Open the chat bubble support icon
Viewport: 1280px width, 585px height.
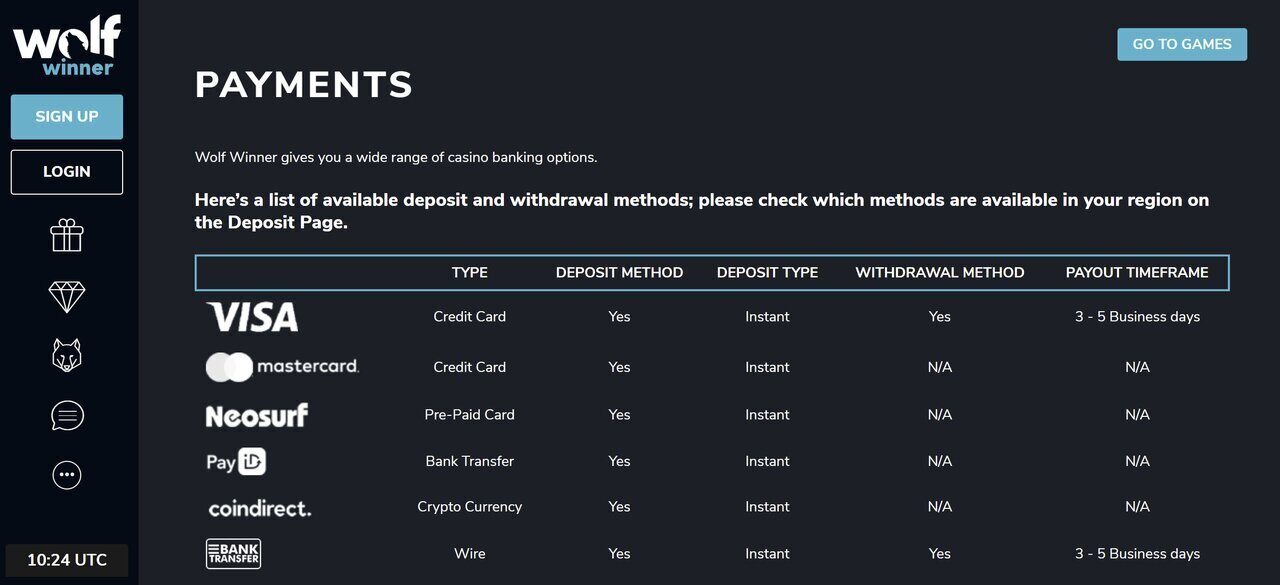click(x=67, y=415)
